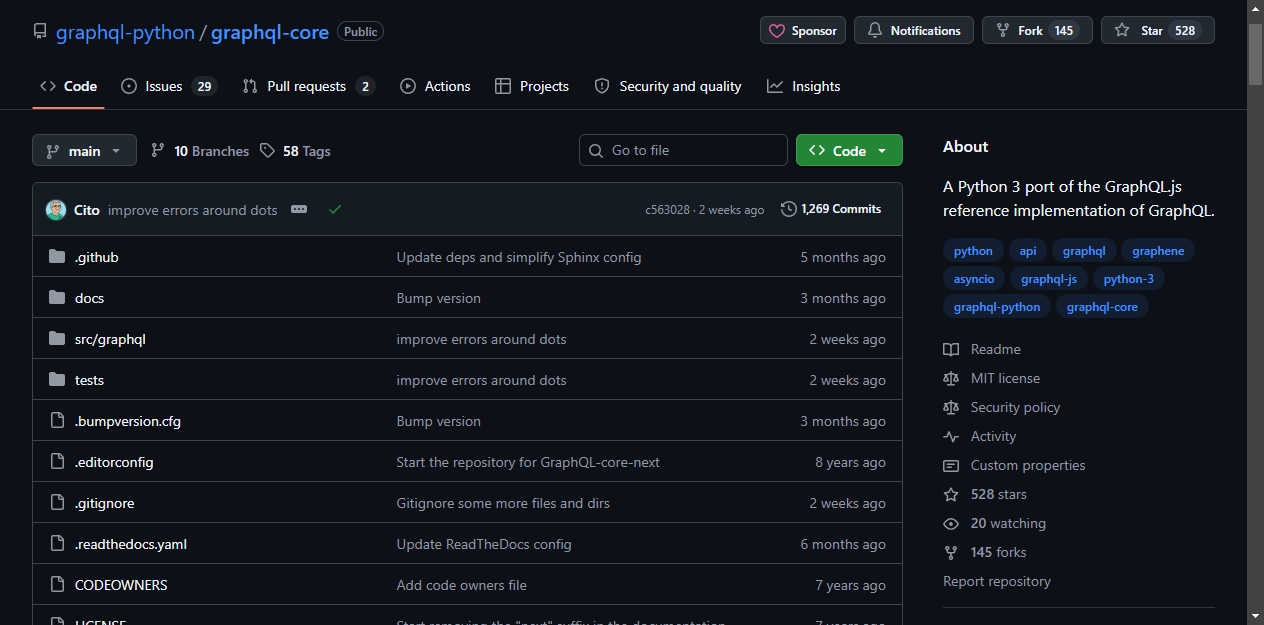Open the .github folder

pos(96,257)
